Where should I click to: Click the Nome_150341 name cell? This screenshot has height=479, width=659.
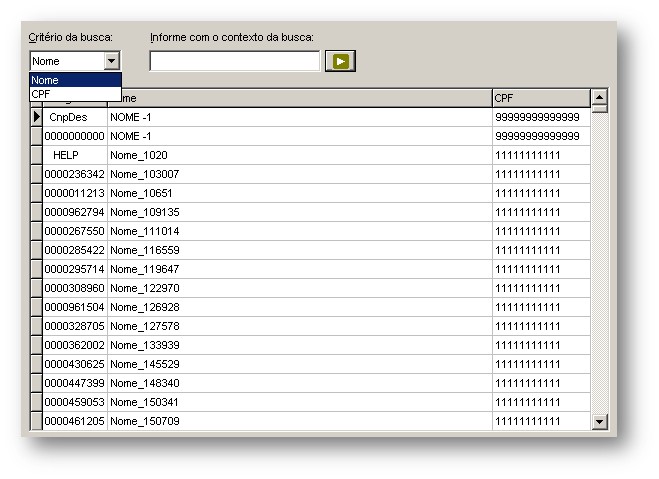[x=300, y=402]
